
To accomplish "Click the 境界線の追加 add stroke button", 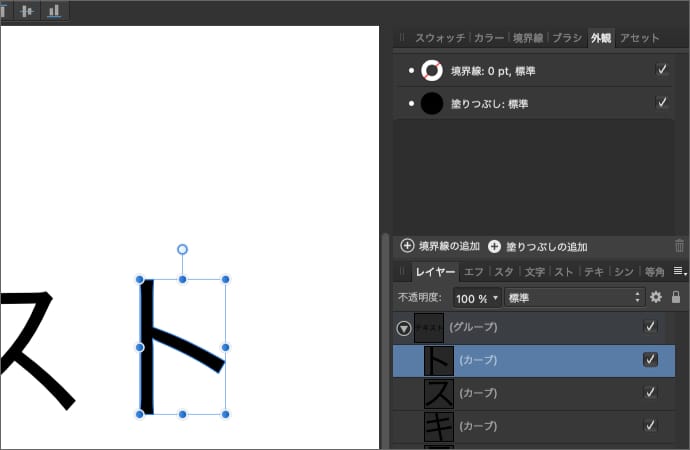I will tap(441, 246).
